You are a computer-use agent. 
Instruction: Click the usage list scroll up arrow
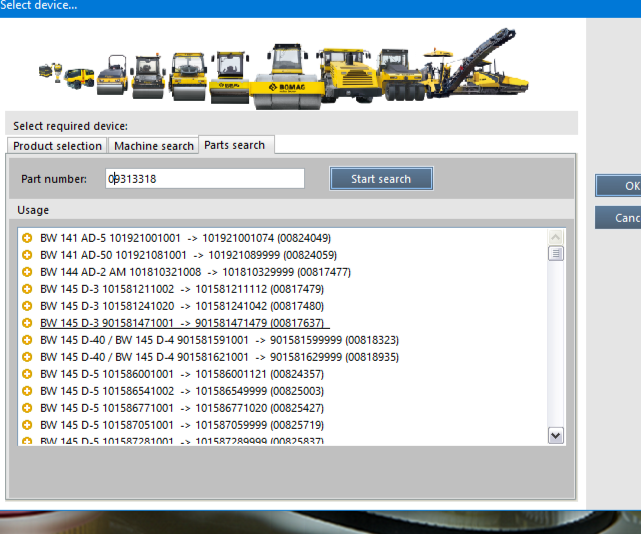[x=556, y=237]
